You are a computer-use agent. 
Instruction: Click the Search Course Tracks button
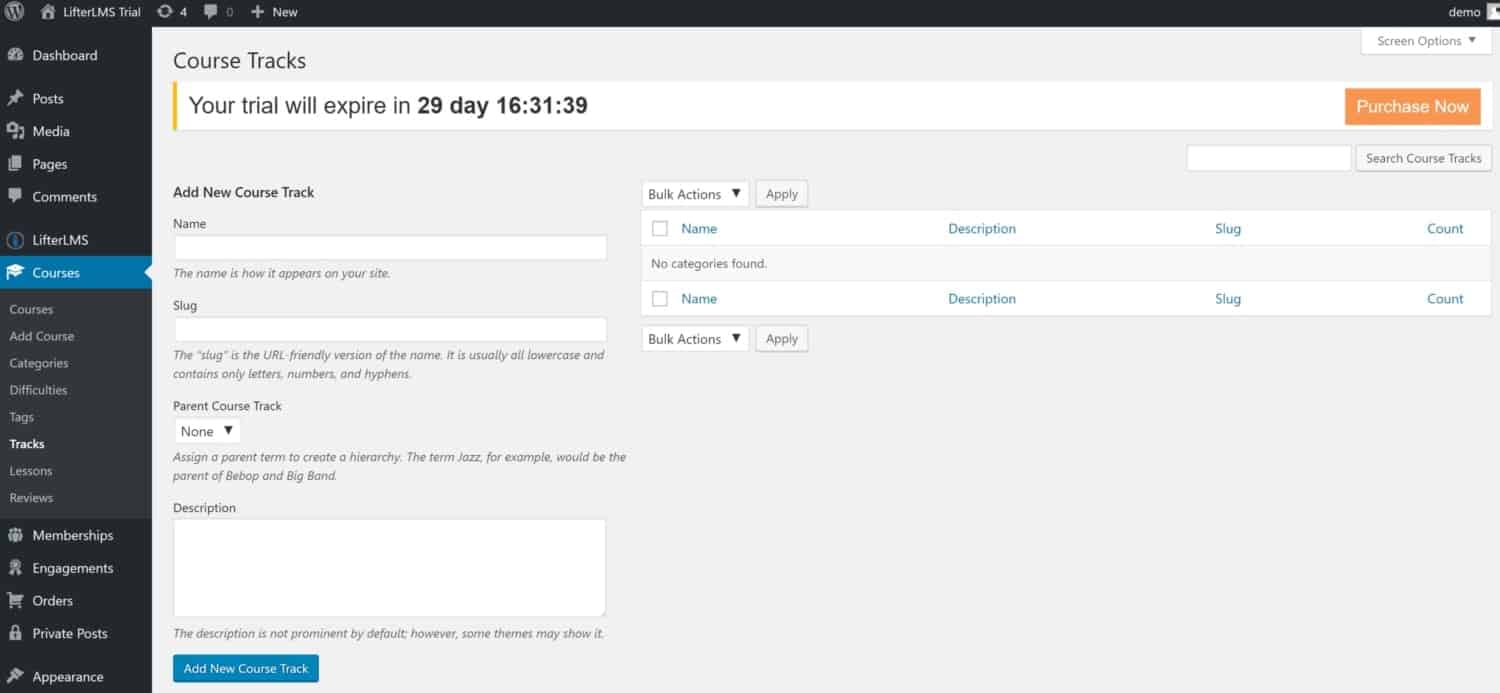tap(1424, 158)
